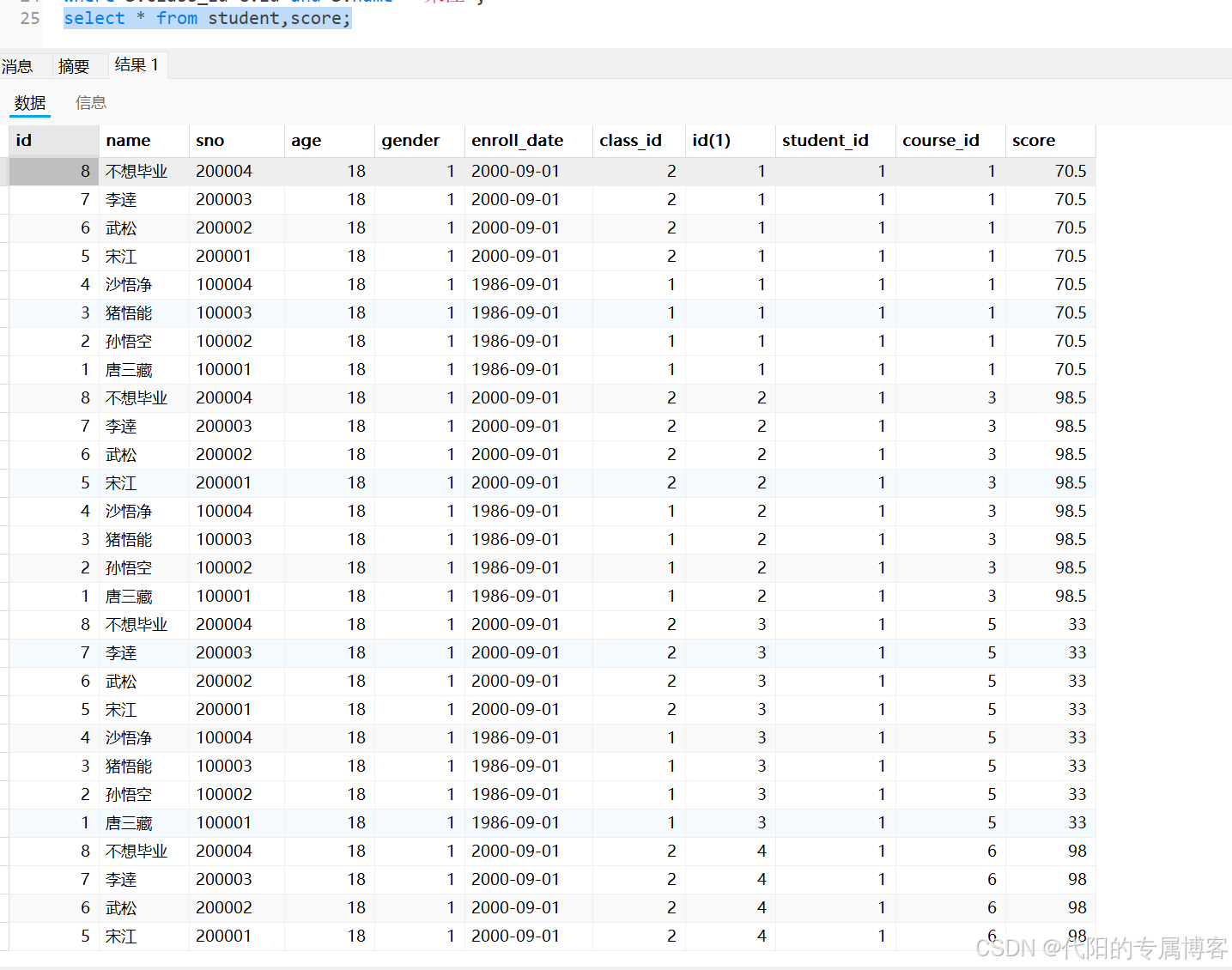Open the 信息 sub-tab
This screenshot has height=970, width=1232.
point(91,103)
